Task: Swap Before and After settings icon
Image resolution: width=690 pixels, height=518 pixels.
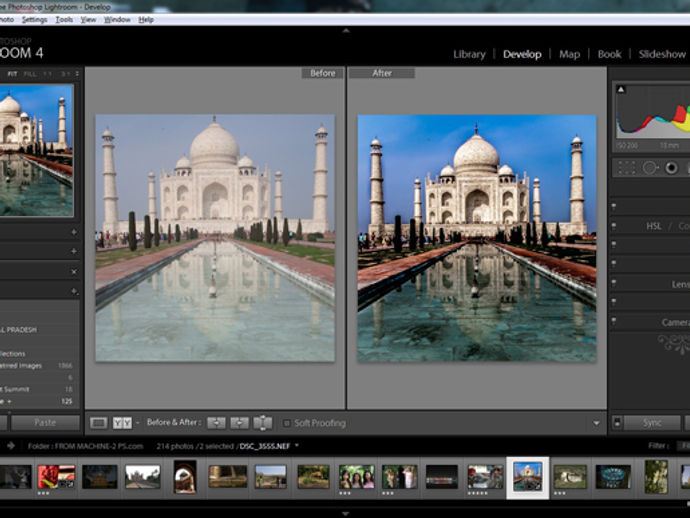Action: tap(263, 423)
